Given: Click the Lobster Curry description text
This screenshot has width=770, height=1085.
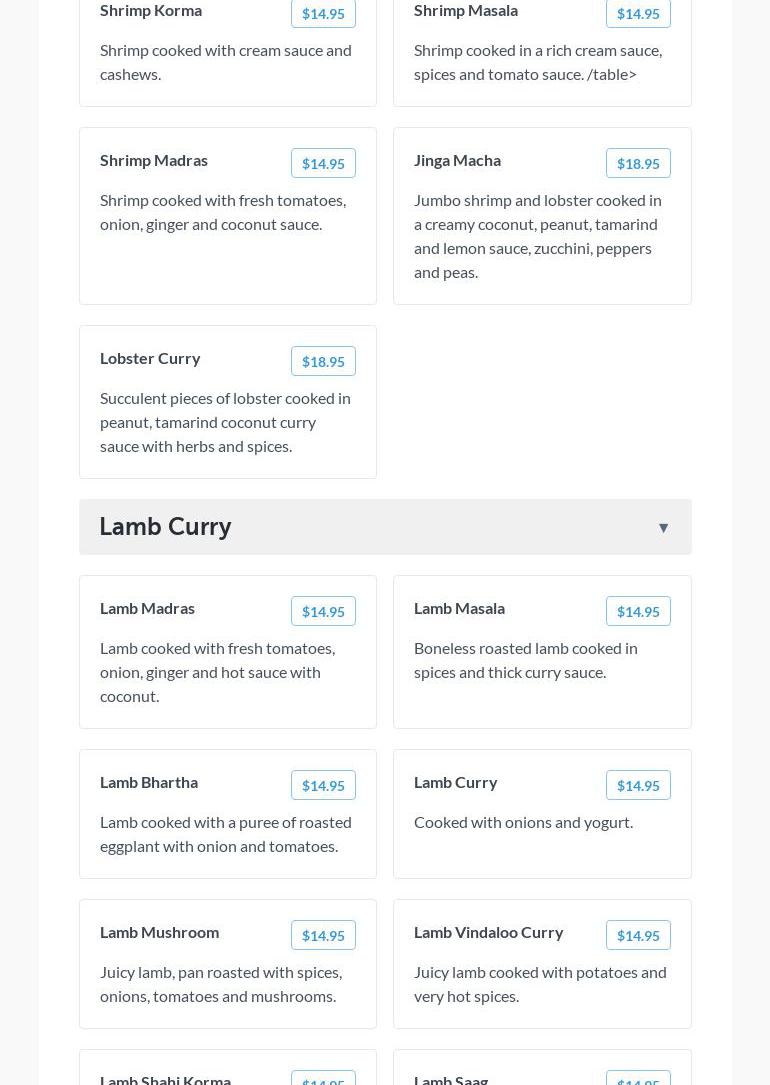Looking at the screenshot, I should coord(225,422).
